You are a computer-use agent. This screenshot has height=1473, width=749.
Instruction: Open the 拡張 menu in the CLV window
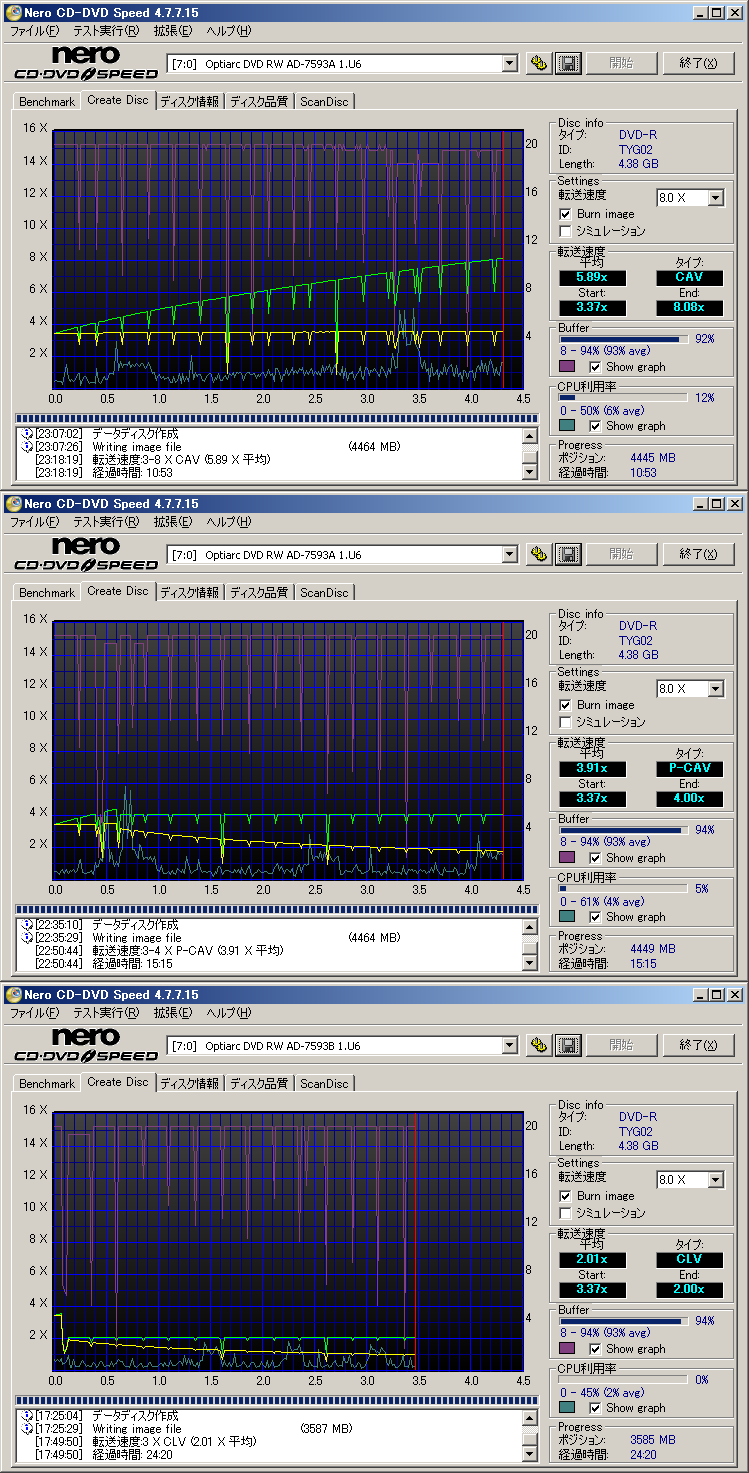coord(173,1013)
